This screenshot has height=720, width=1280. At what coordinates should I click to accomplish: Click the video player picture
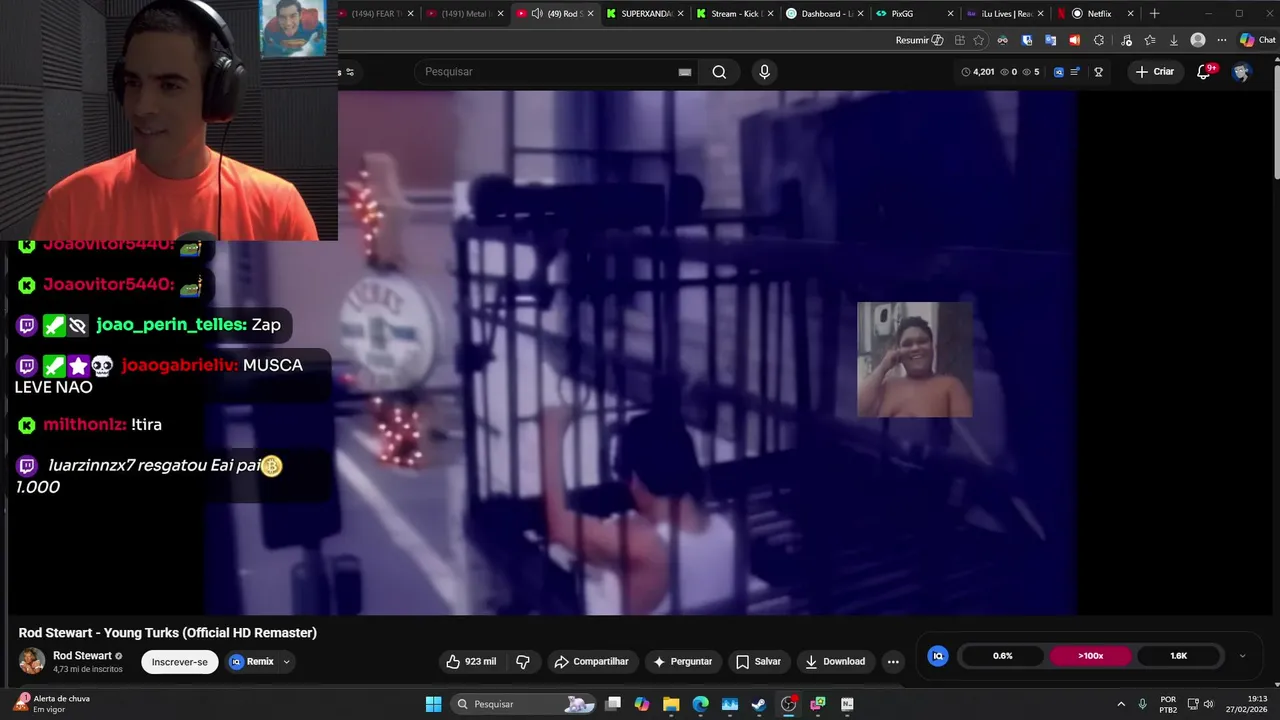coord(640,353)
